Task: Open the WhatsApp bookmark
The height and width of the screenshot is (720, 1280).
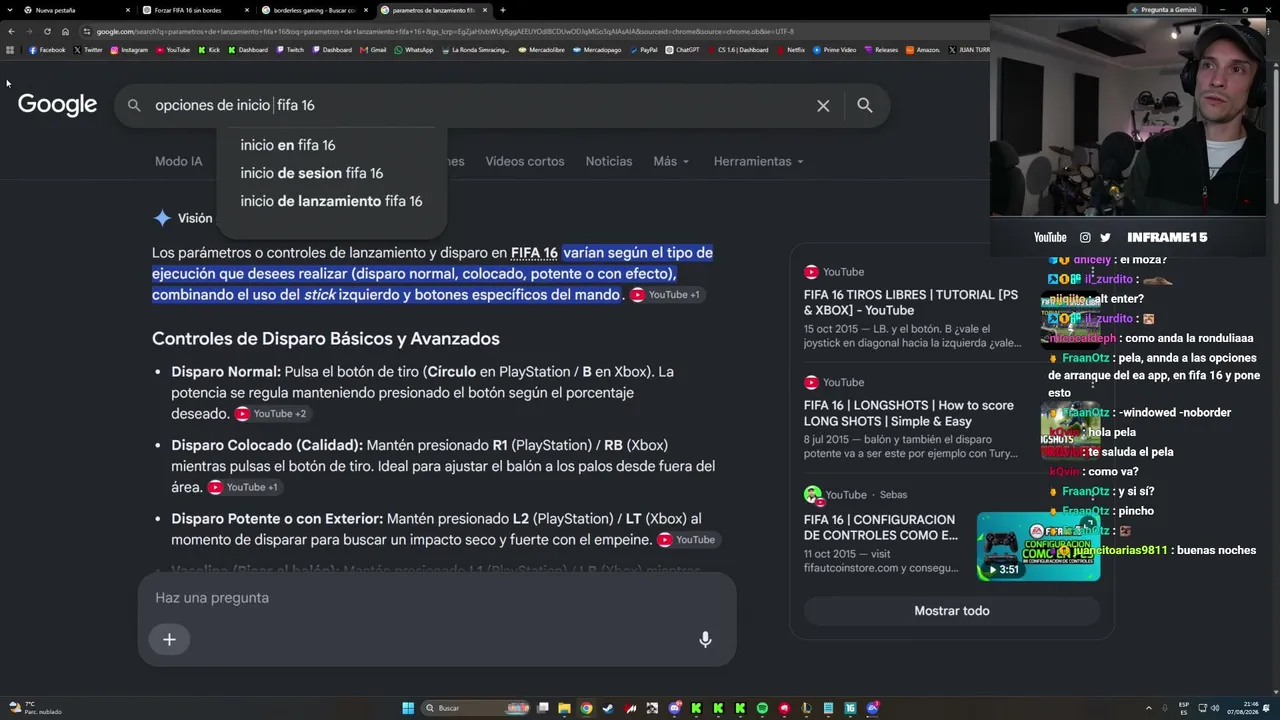Action: [414, 50]
